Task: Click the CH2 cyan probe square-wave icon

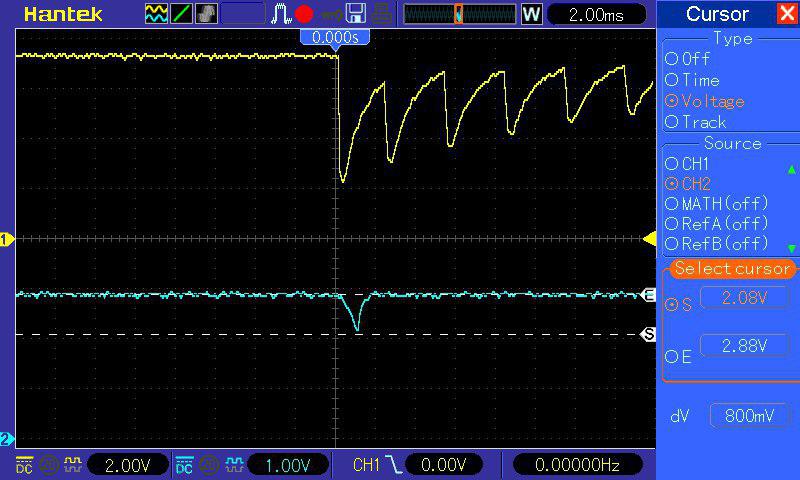Action: 234,465
